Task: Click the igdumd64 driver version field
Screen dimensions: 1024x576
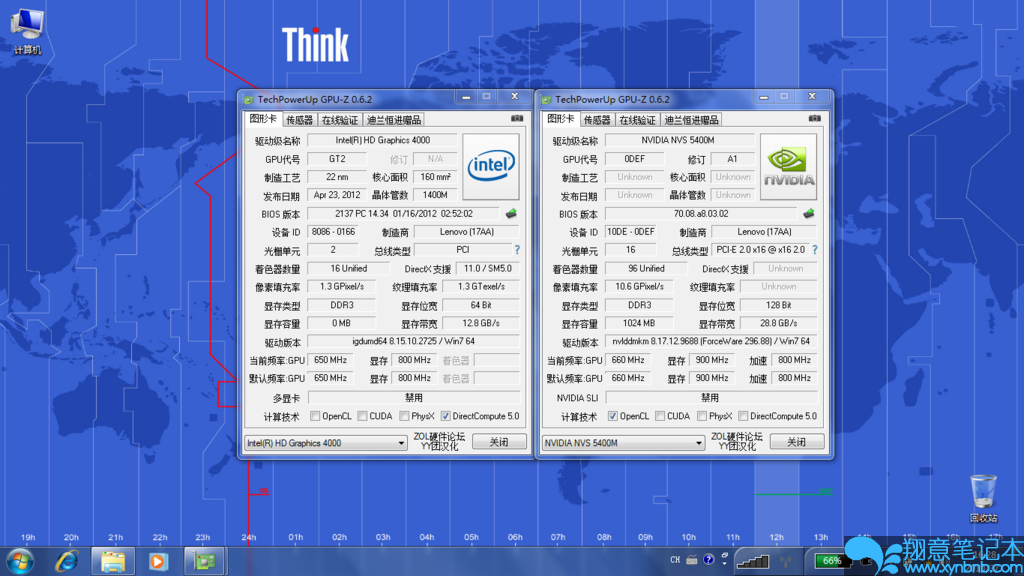Action: pos(413,341)
